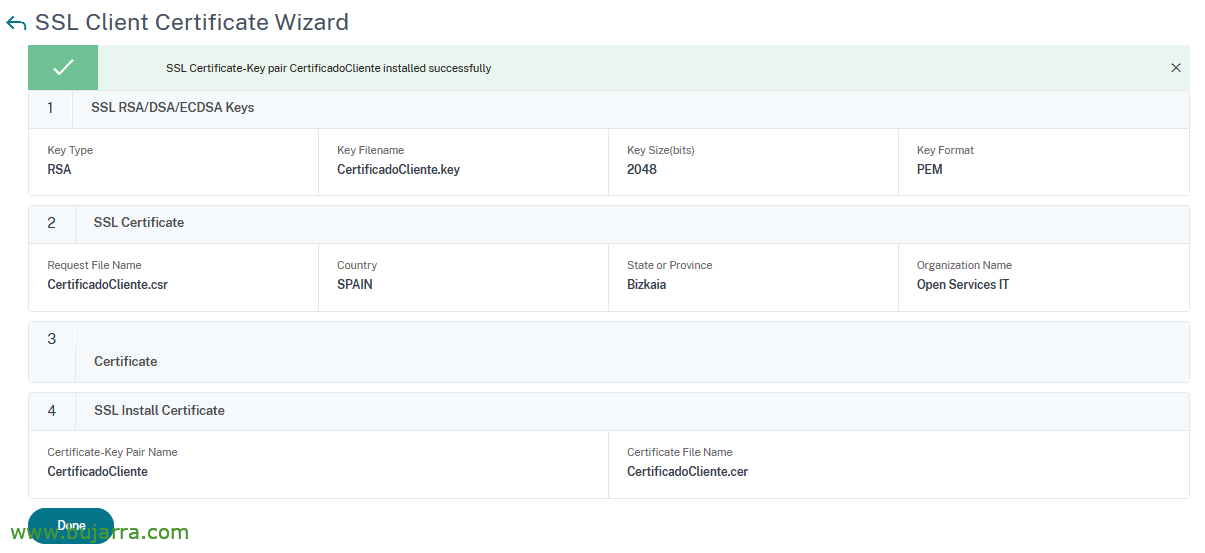Image resolution: width=1205 pixels, height=553 pixels.
Task: Click the Request File Name label
Action: (94, 266)
